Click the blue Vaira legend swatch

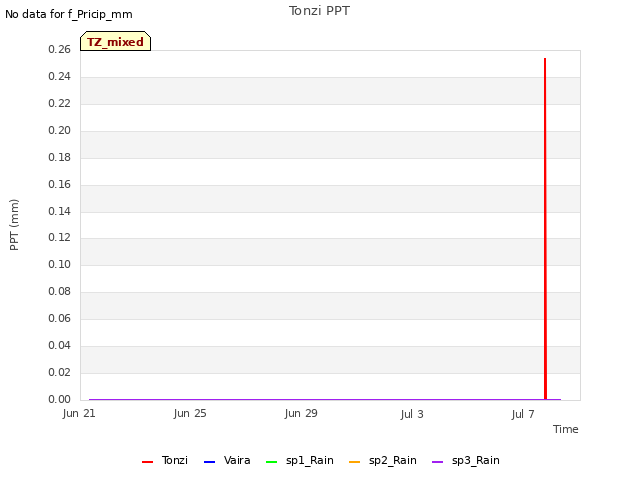pyautogui.click(x=209, y=462)
